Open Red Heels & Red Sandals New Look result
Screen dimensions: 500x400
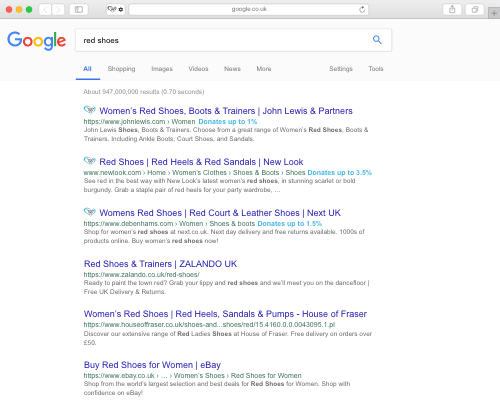(x=201, y=162)
